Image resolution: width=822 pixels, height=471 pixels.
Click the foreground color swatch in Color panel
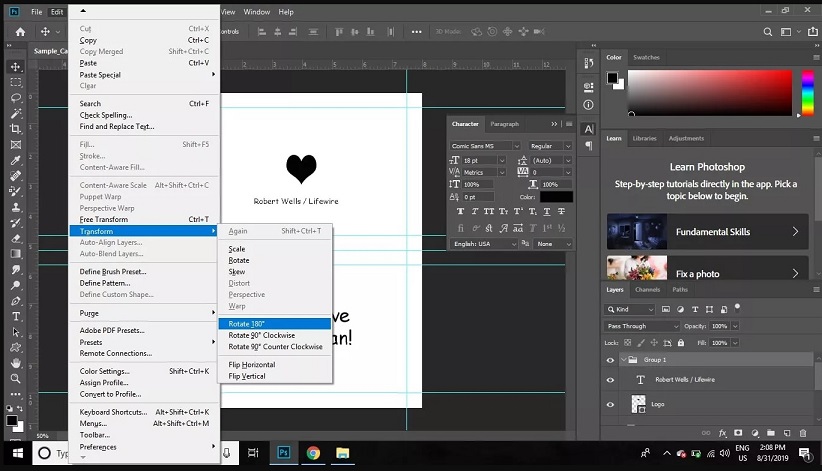coord(612,78)
